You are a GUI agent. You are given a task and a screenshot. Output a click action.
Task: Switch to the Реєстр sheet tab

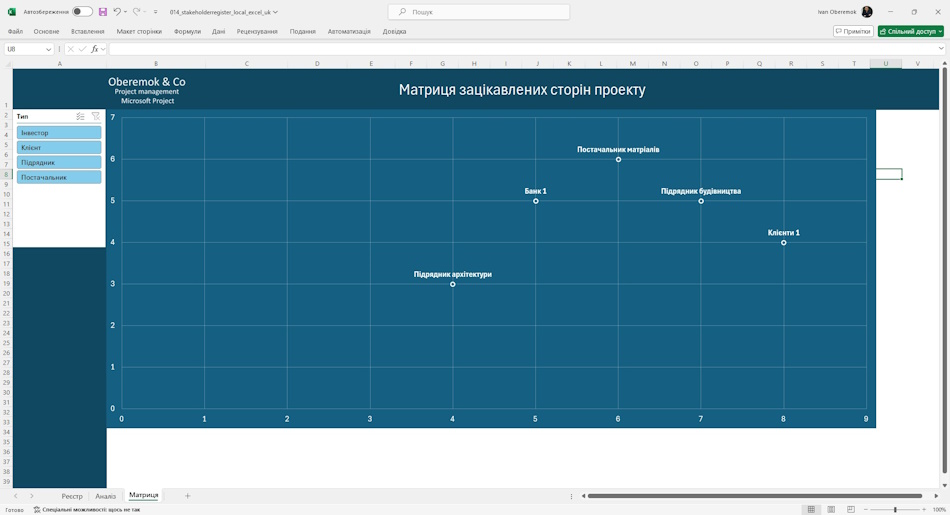(x=71, y=496)
